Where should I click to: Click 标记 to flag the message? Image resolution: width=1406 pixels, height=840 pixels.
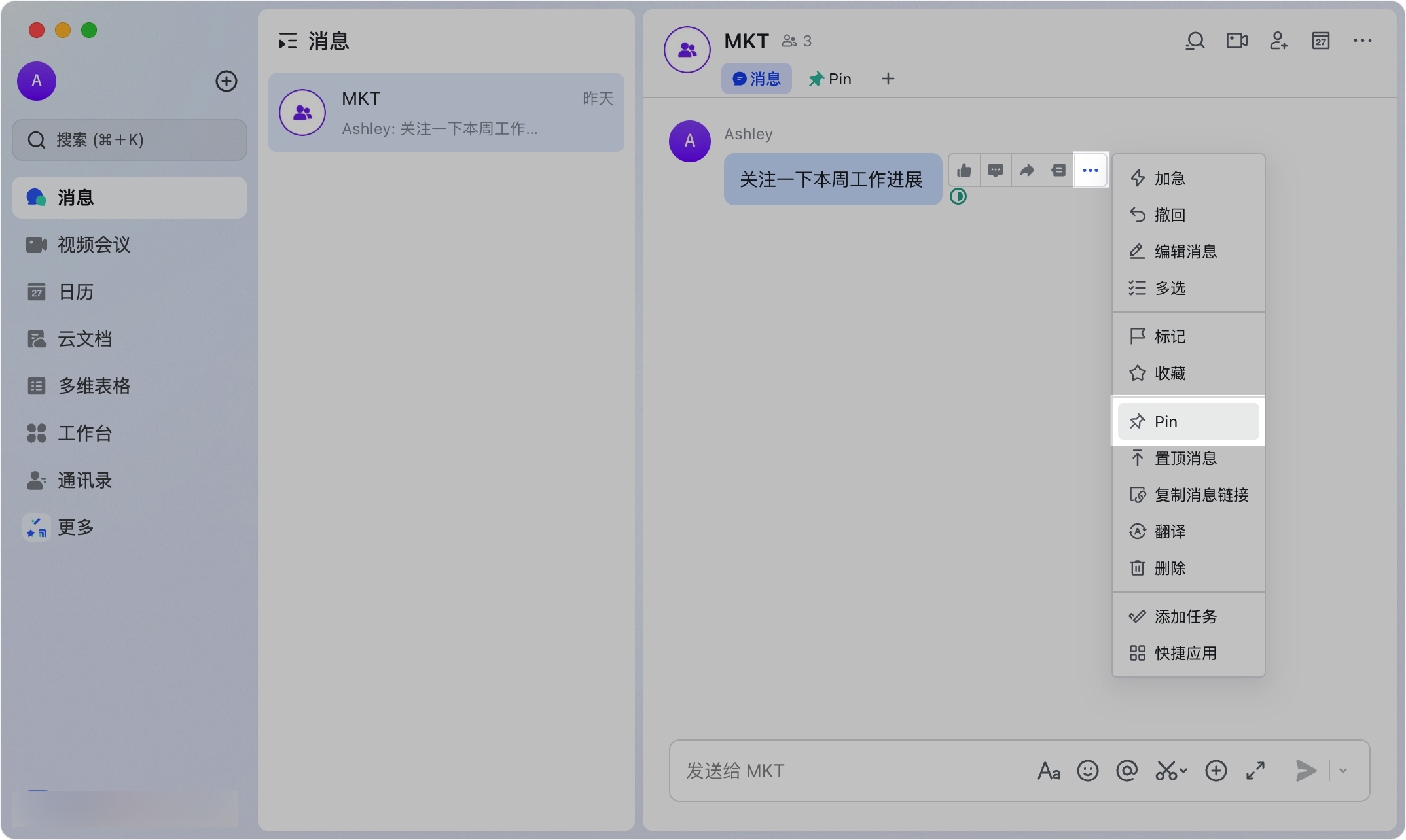point(1189,336)
